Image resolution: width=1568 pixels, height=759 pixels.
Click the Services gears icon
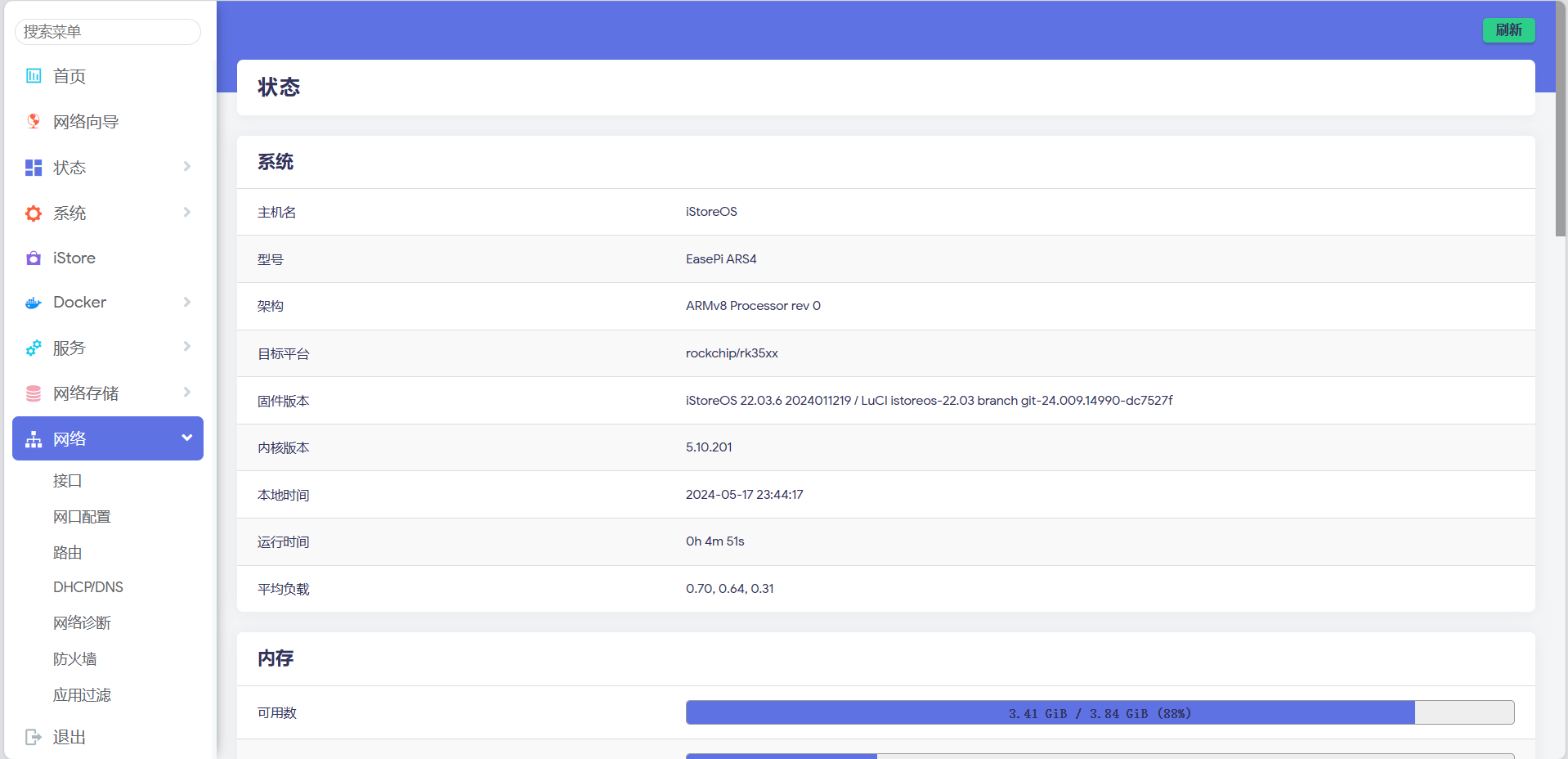click(34, 348)
